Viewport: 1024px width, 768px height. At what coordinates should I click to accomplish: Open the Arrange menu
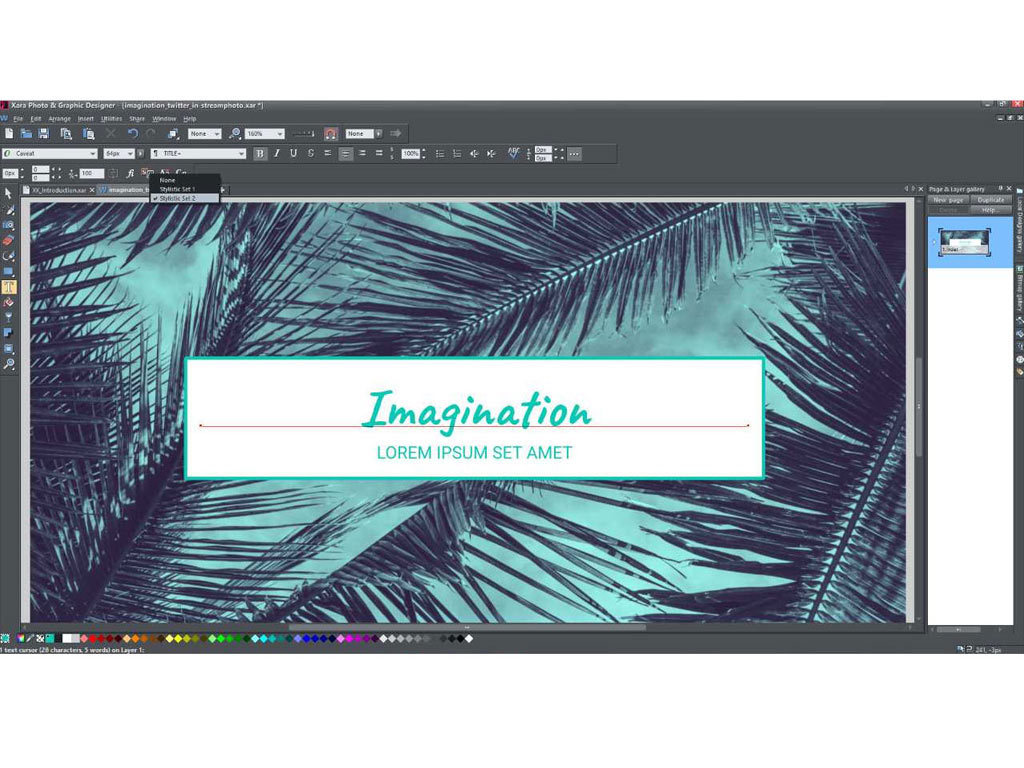click(x=59, y=119)
